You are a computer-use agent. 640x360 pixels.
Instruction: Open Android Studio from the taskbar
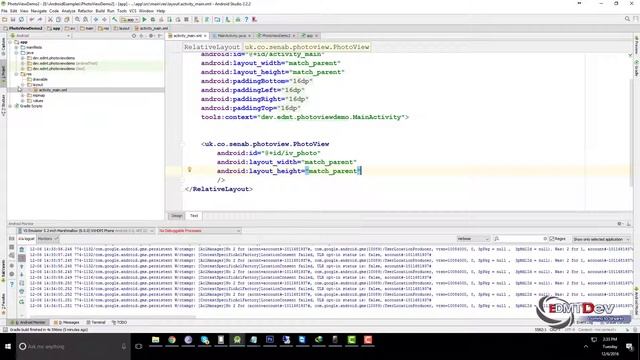coord(237,340)
